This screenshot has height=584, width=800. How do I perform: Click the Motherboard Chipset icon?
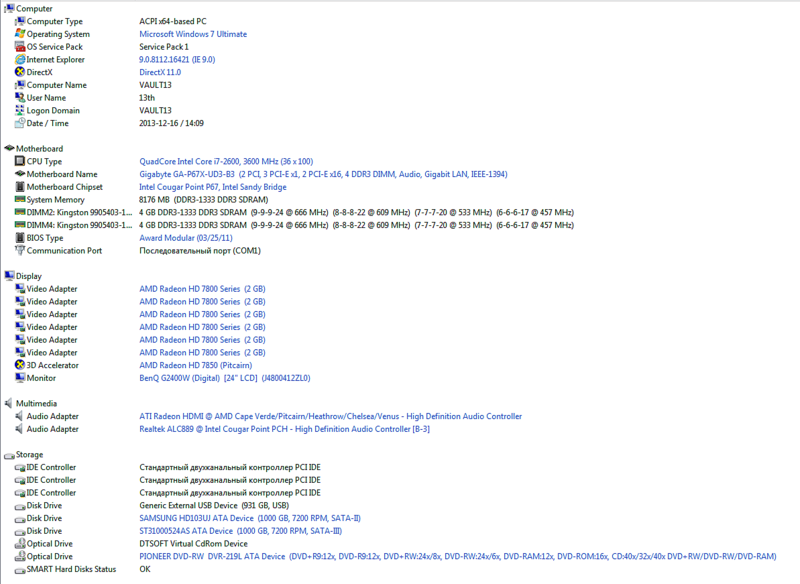click(x=20, y=187)
